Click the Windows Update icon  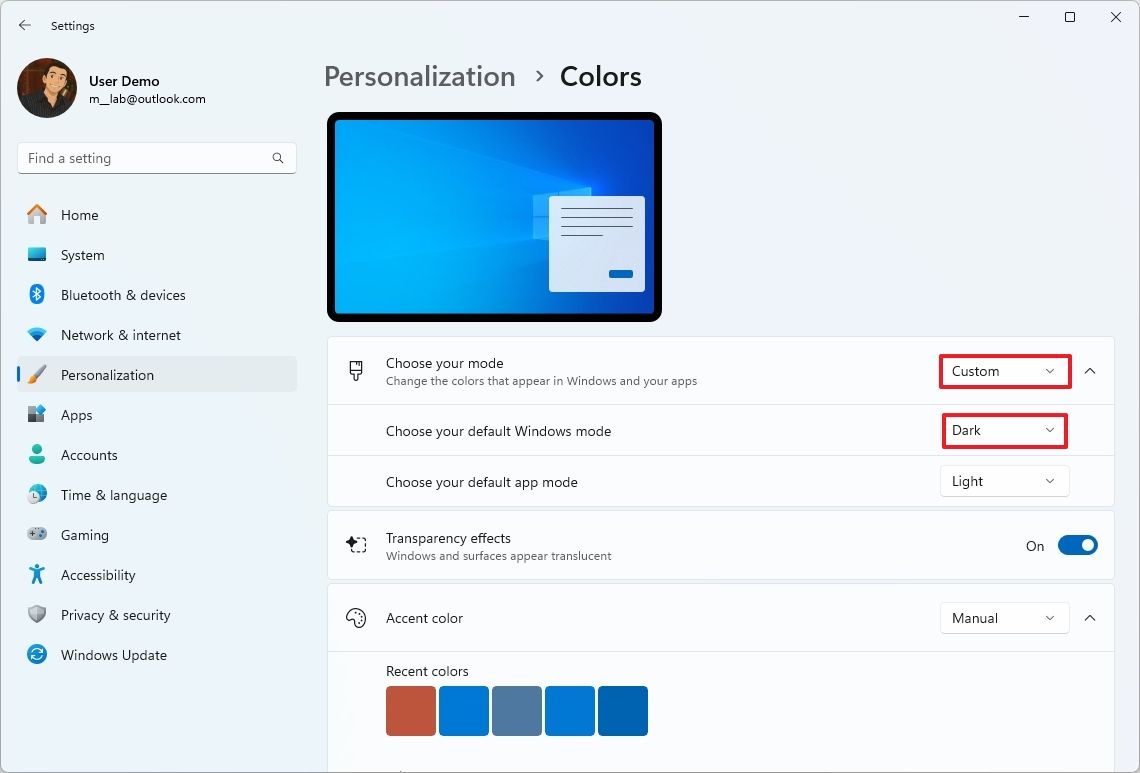[37, 655]
